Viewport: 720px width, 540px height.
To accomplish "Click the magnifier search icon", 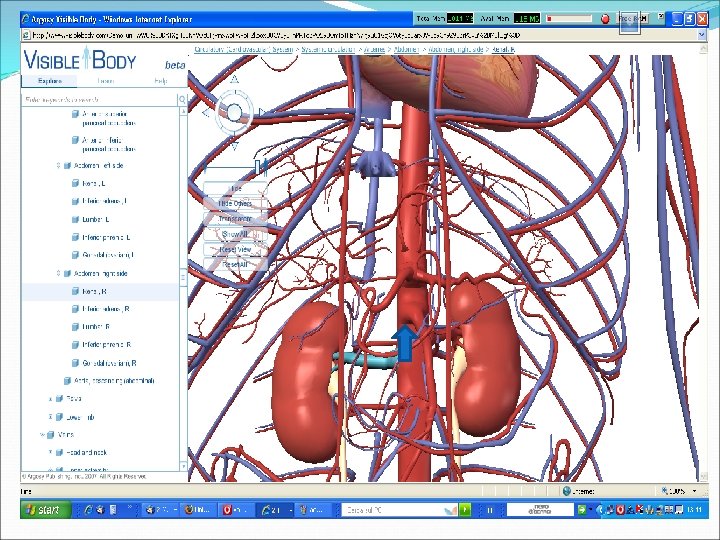I will [x=182, y=99].
